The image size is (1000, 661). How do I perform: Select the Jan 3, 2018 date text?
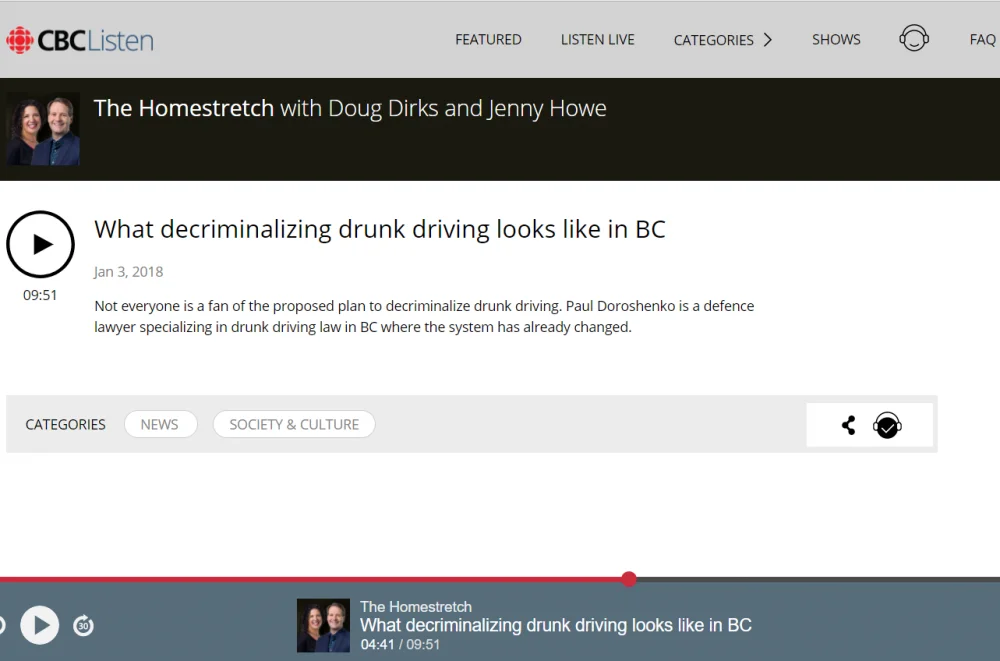pos(128,272)
